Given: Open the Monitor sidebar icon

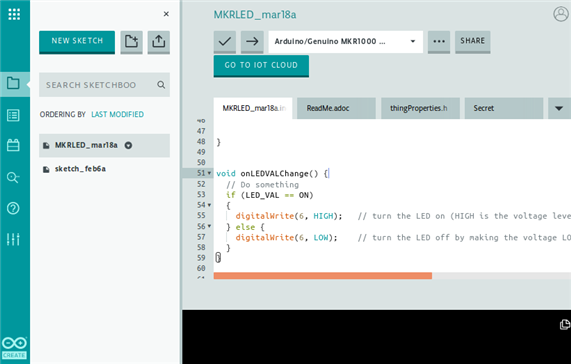Looking at the screenshot, I should pyautogui.click(x=13, y=177).
